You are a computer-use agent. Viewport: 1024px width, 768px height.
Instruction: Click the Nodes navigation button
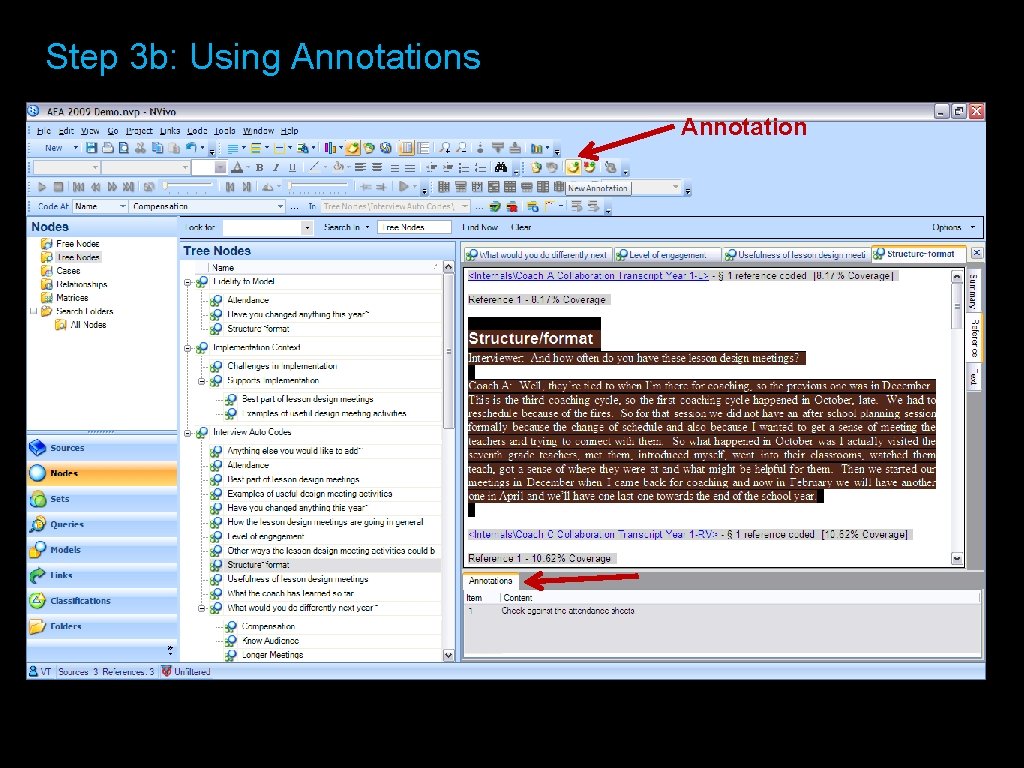102,473
